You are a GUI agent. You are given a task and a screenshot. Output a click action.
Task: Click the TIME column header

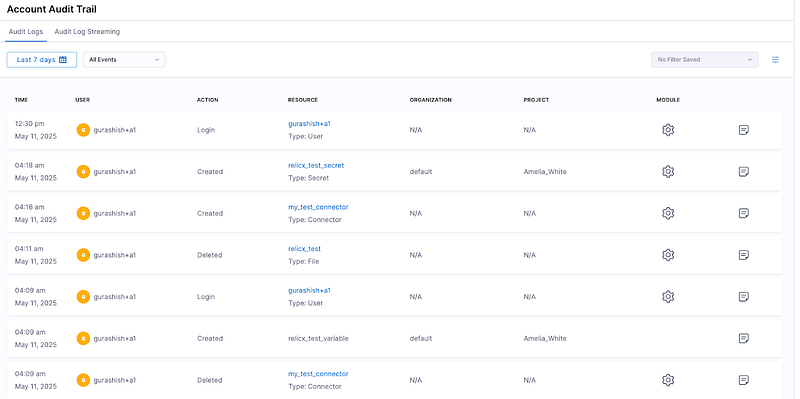(21, 100)
